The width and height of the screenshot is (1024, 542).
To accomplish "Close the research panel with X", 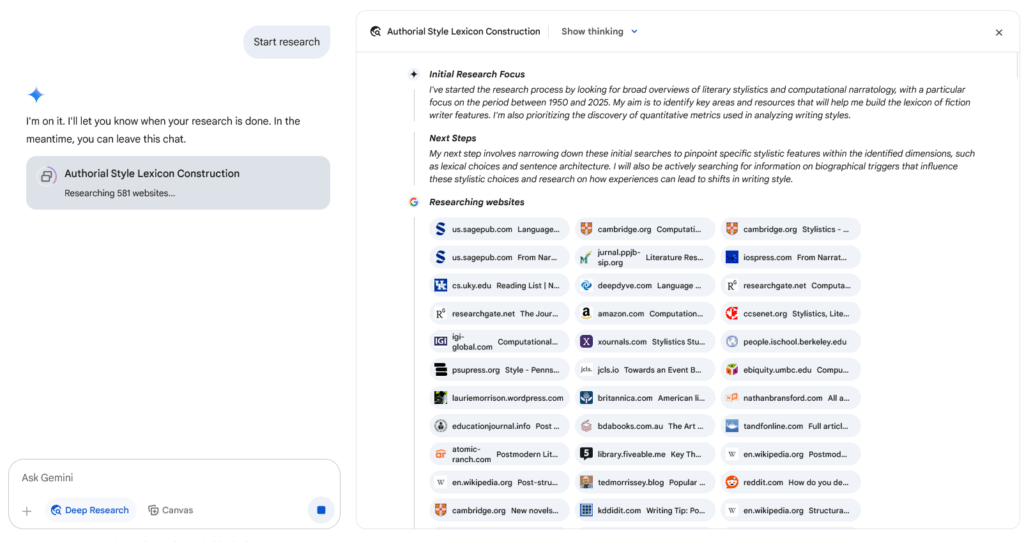I will [x=999, y=33].
